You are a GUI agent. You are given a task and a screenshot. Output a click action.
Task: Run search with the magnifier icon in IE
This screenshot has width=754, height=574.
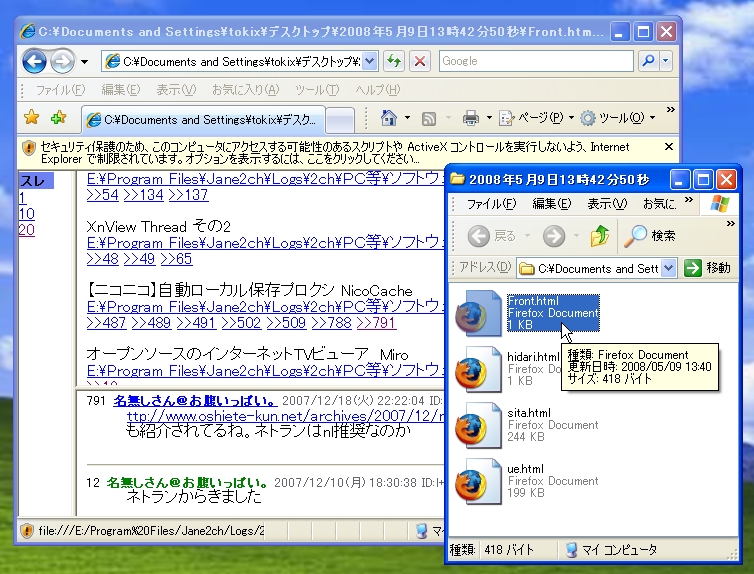[x=648, y=61]
